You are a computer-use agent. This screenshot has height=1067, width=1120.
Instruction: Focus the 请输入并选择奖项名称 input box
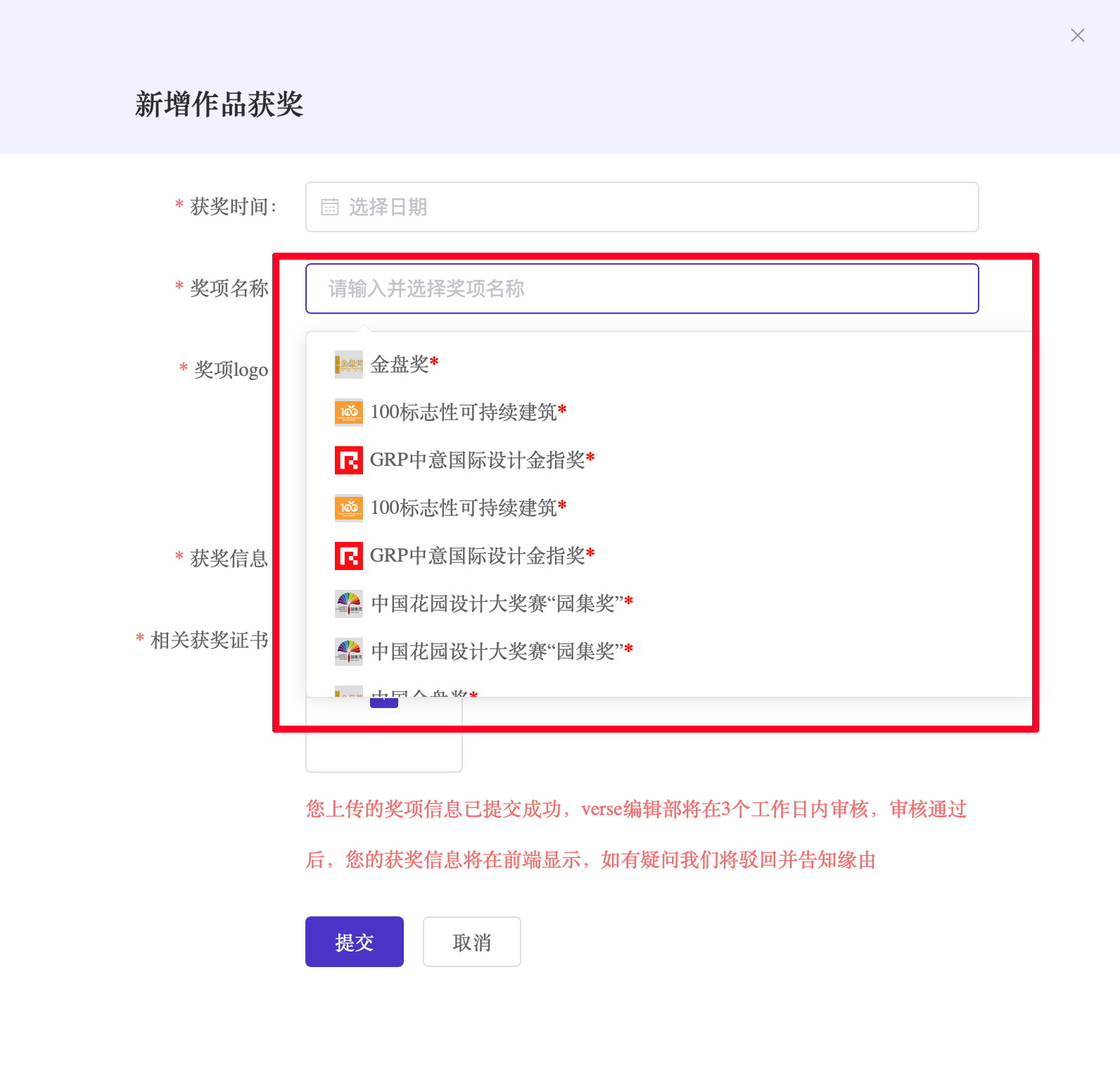[x=642, y=289]
